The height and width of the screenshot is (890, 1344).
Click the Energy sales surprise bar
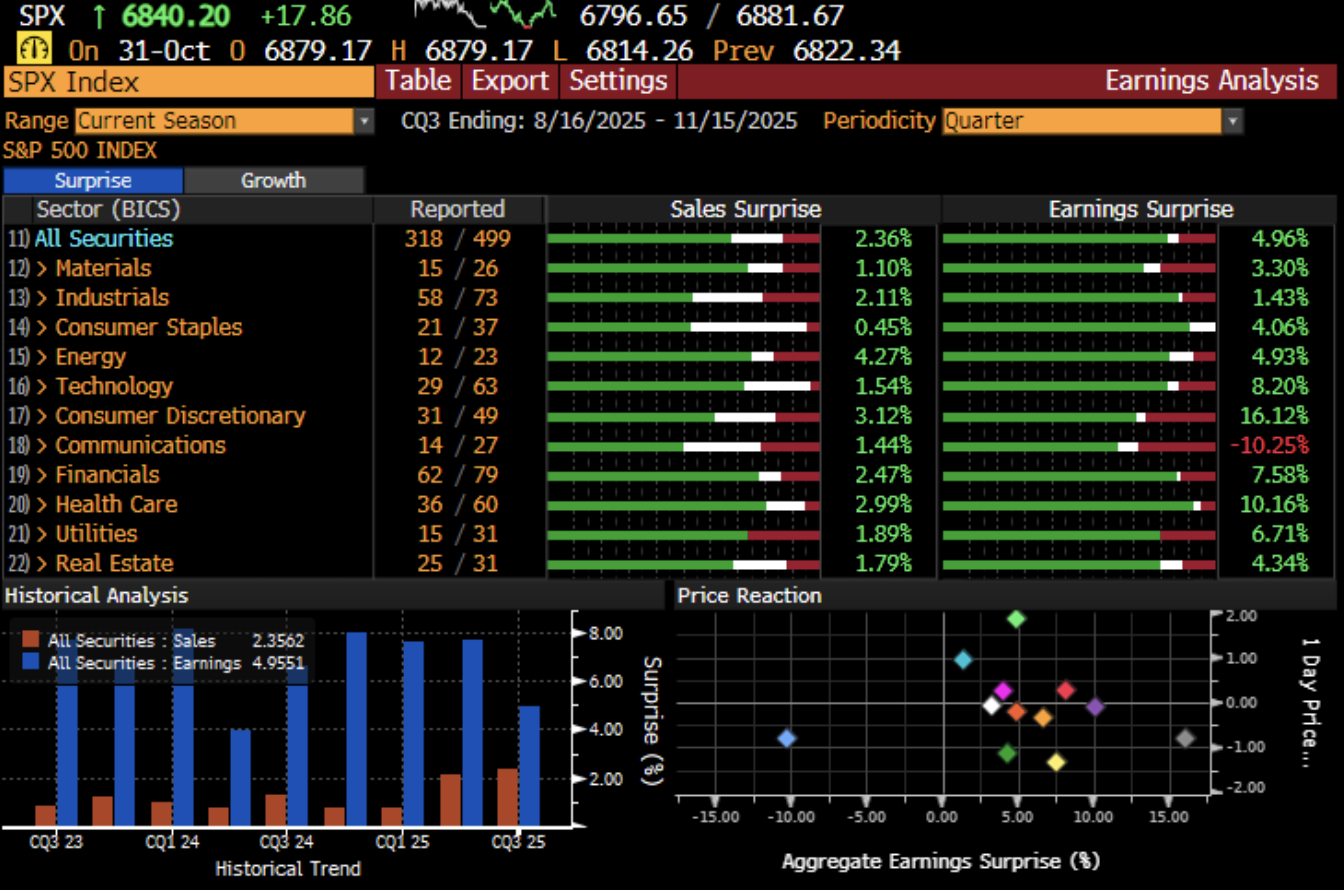click(x=684, y=357)
